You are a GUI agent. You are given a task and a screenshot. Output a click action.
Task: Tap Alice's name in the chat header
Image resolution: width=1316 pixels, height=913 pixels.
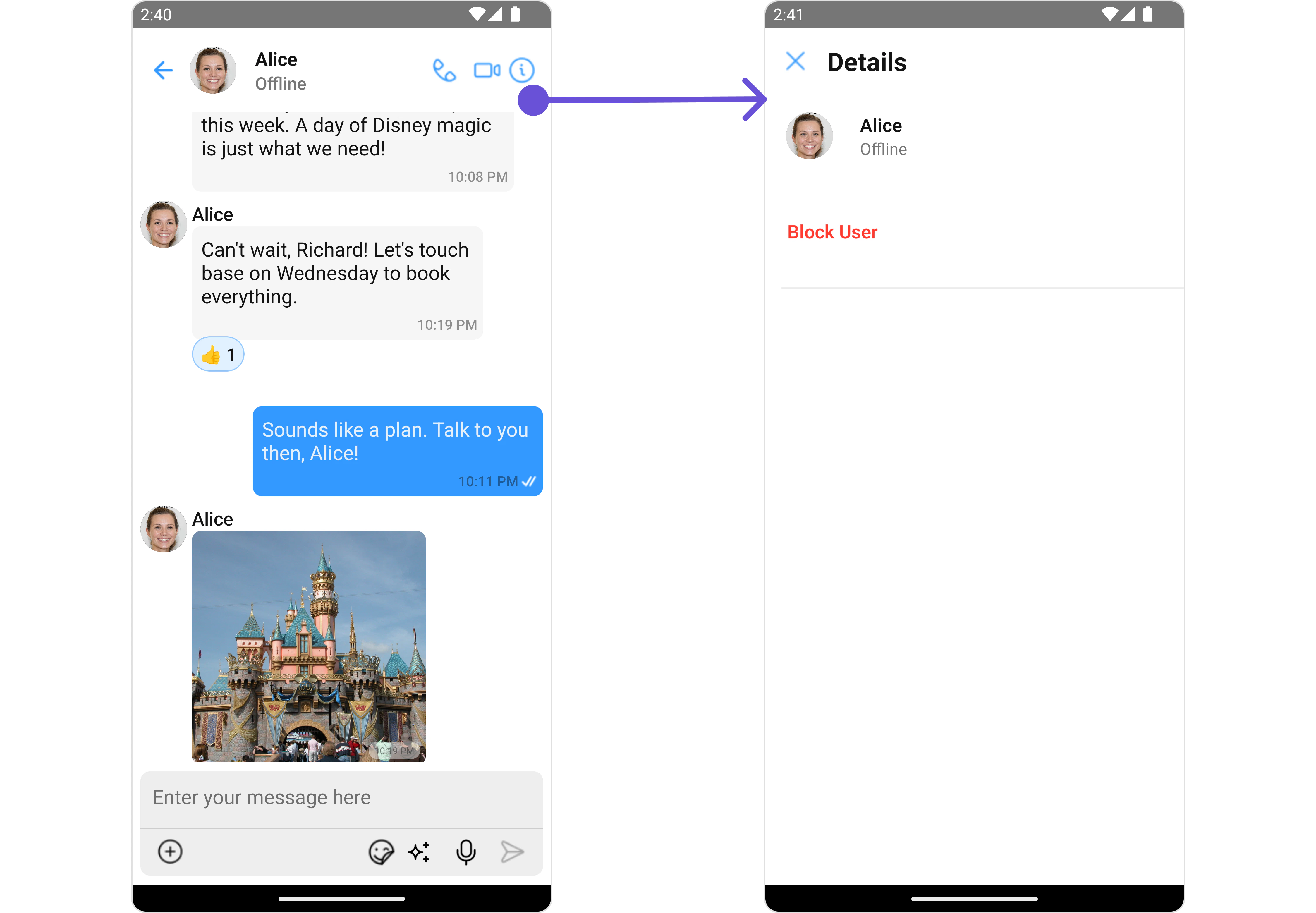276,59
